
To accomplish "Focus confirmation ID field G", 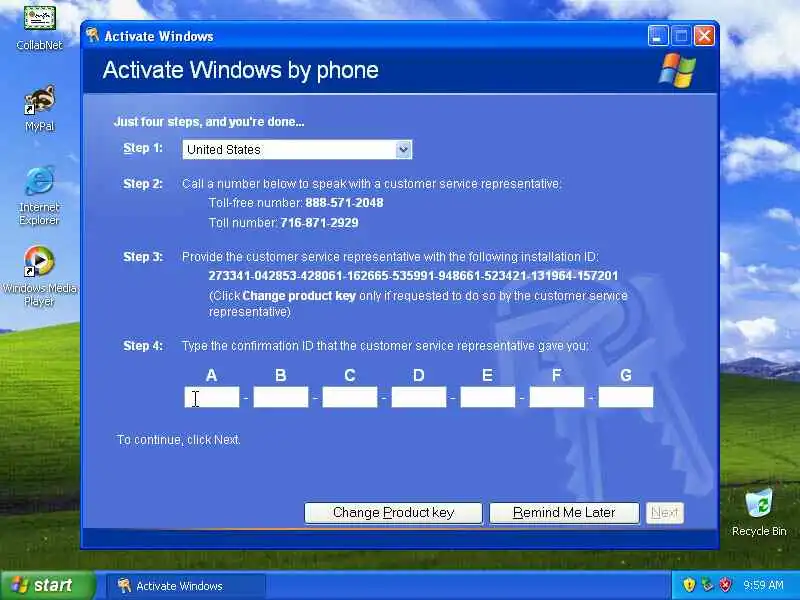I will coord(626,397).
